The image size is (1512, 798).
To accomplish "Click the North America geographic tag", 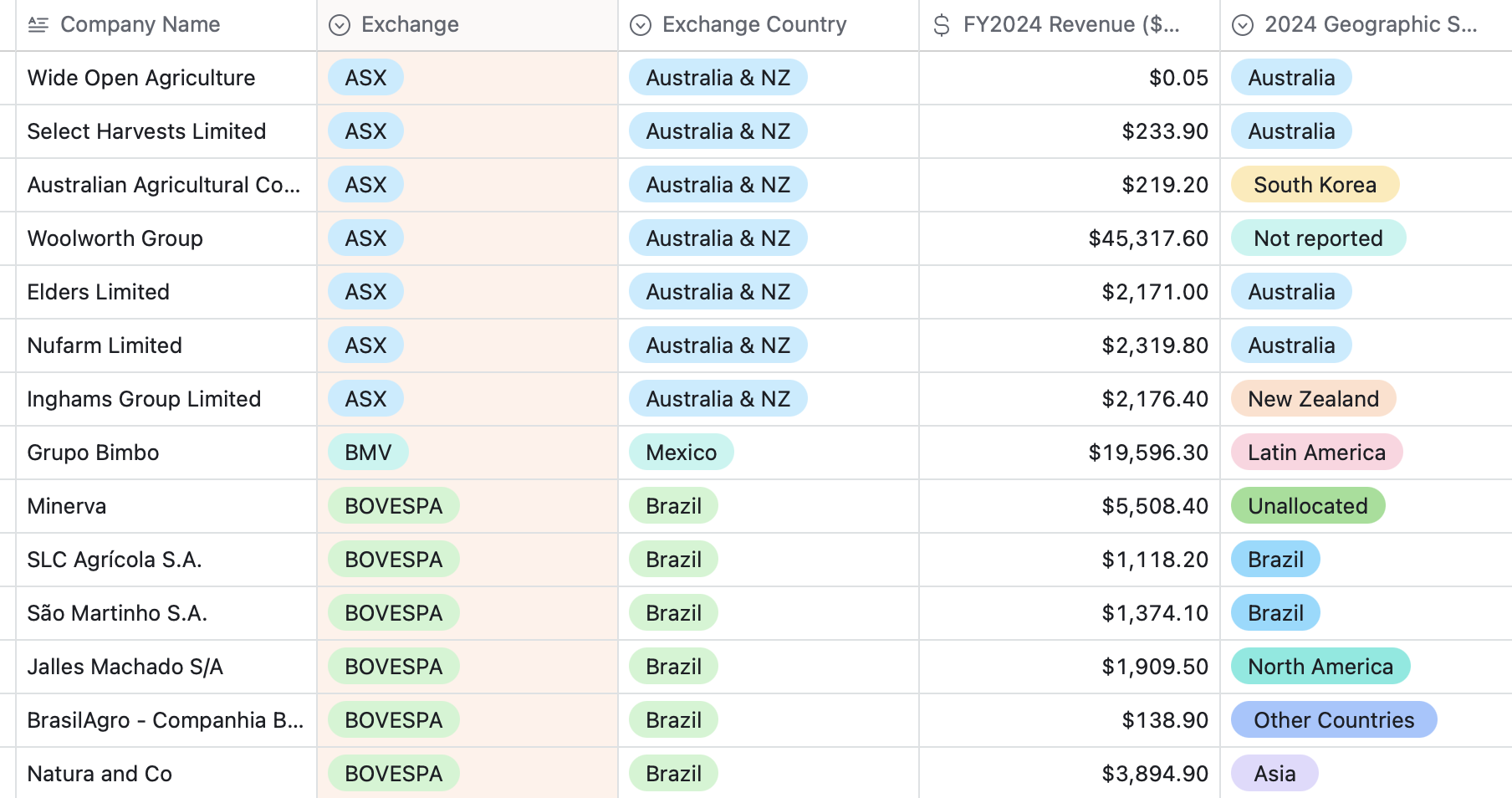I will click(1320, 667).
